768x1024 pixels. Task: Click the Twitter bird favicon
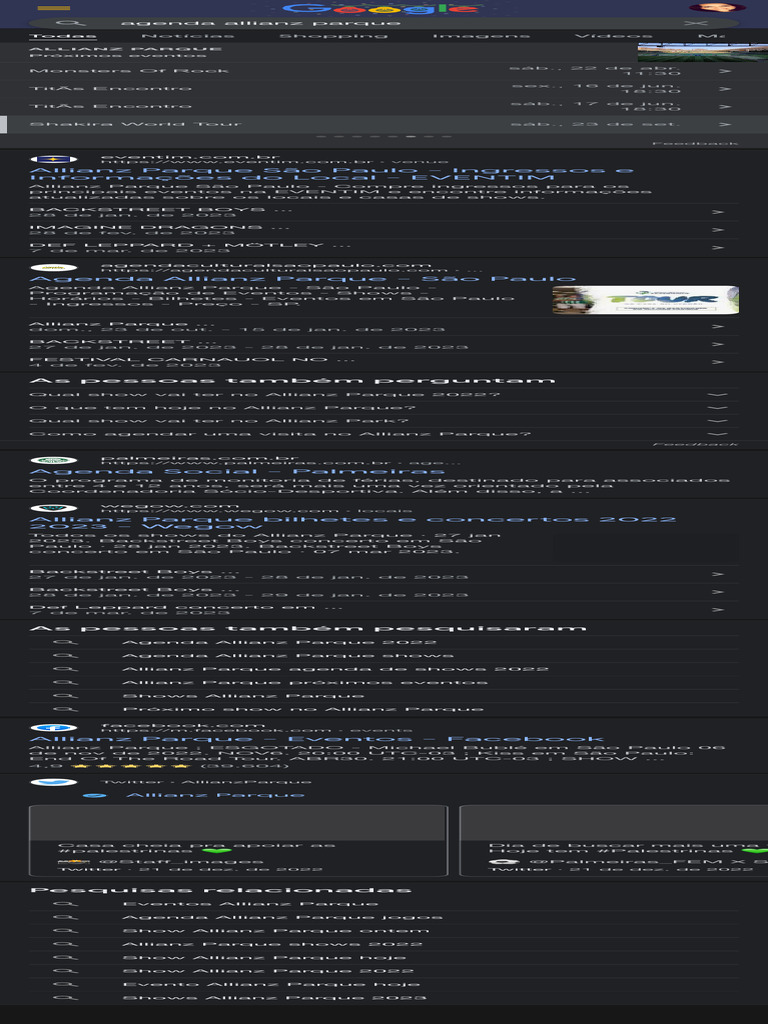54,782
